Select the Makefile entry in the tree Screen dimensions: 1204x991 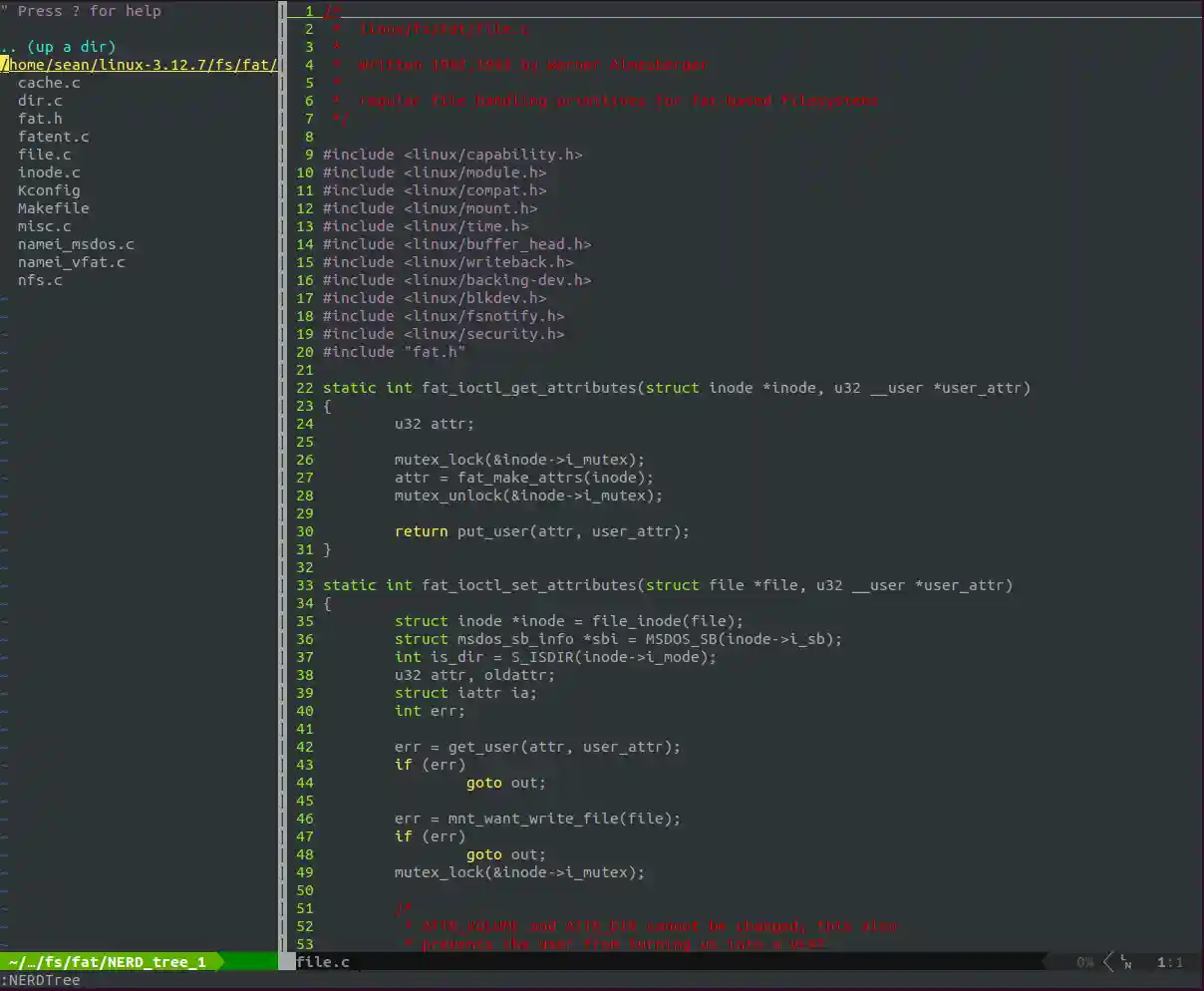click(53, 208)
